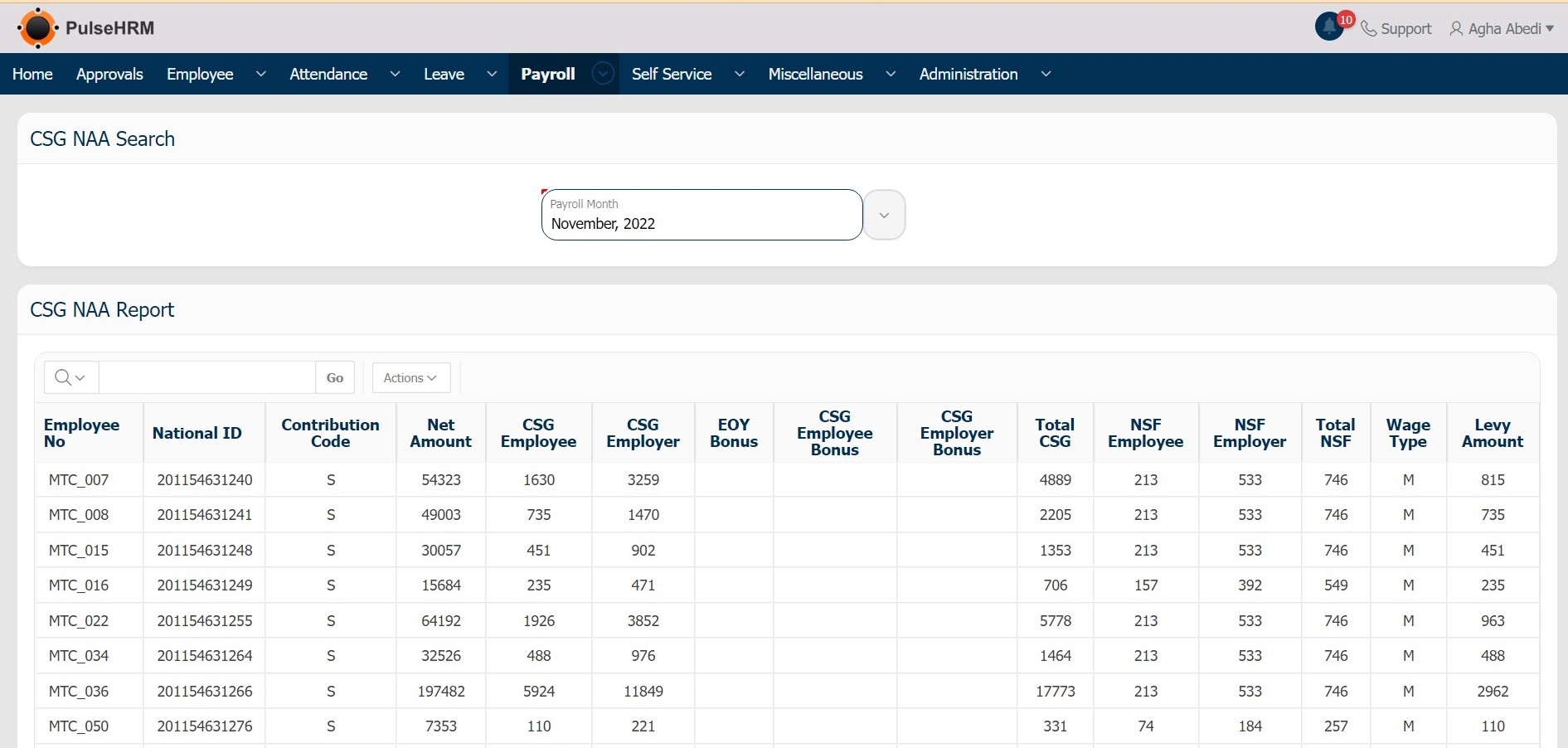
Task: Expand the Administration menu chevron
Action: tap(1046, 74)
